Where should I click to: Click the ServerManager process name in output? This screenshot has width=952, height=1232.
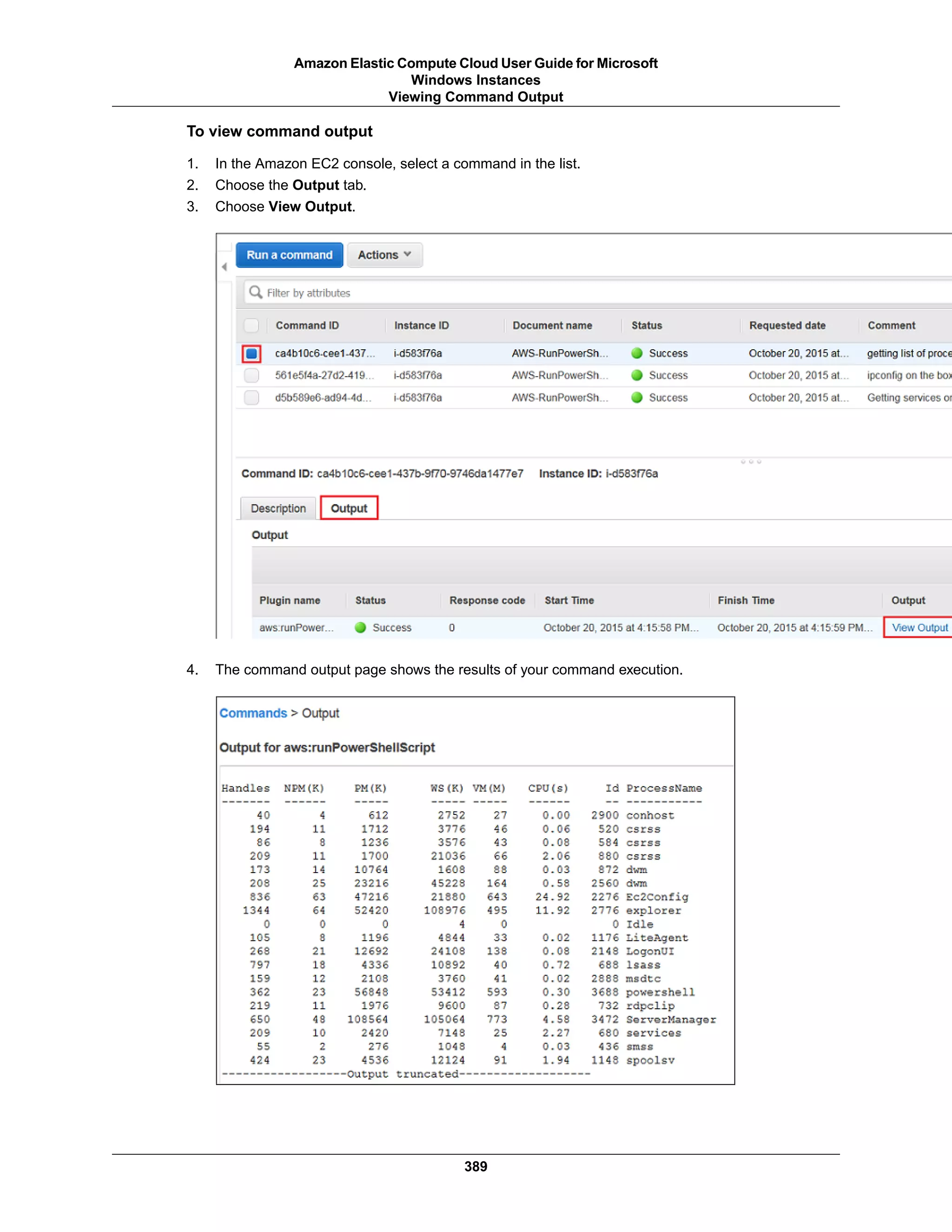click(671, 1020)
